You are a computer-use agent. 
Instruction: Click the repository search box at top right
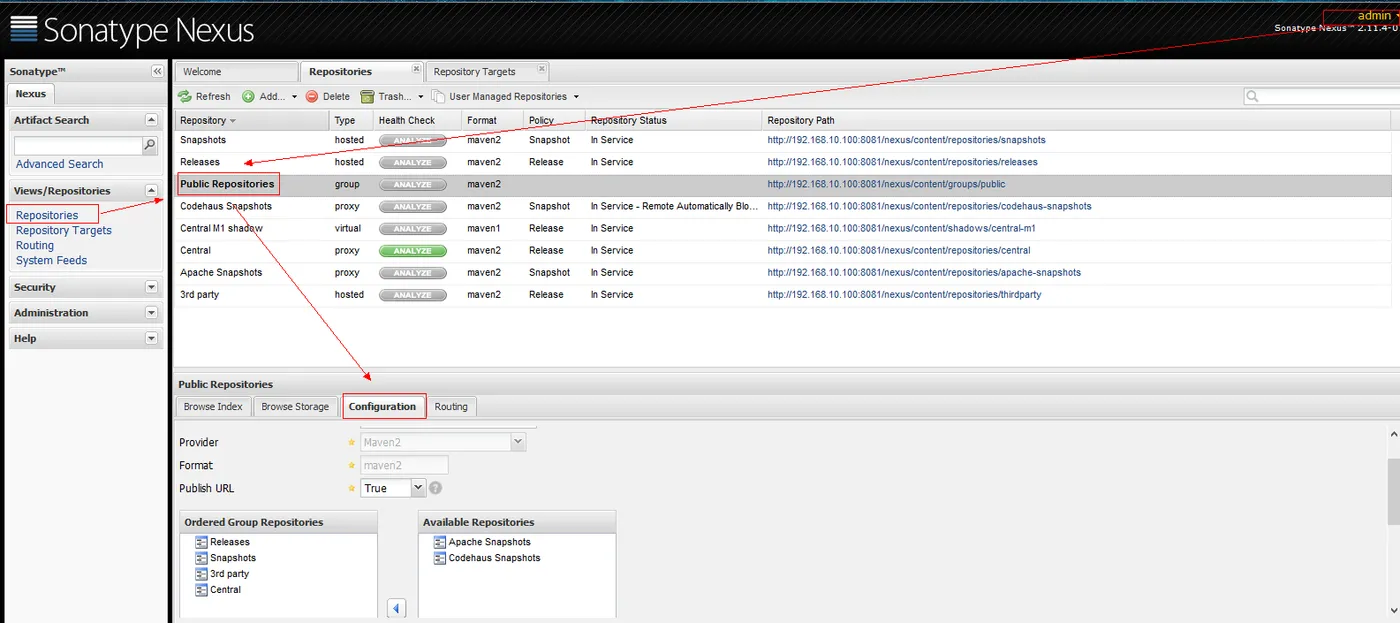coord(1320,96)
